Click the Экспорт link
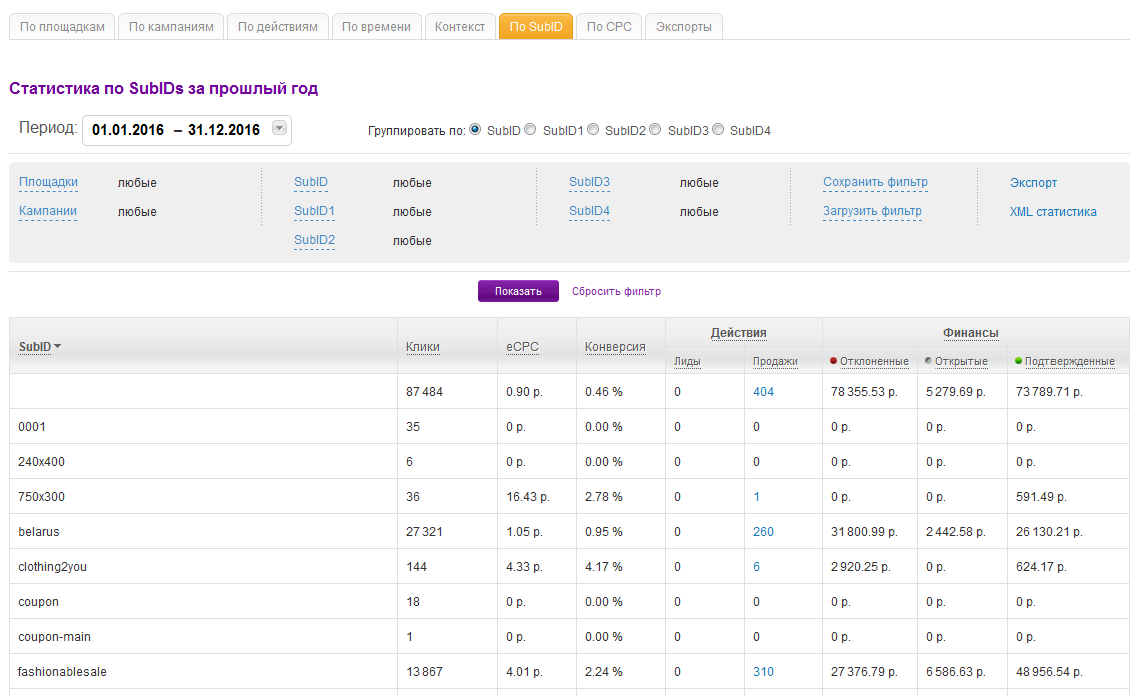1139x696 pixels. [x=1033, y=183]
